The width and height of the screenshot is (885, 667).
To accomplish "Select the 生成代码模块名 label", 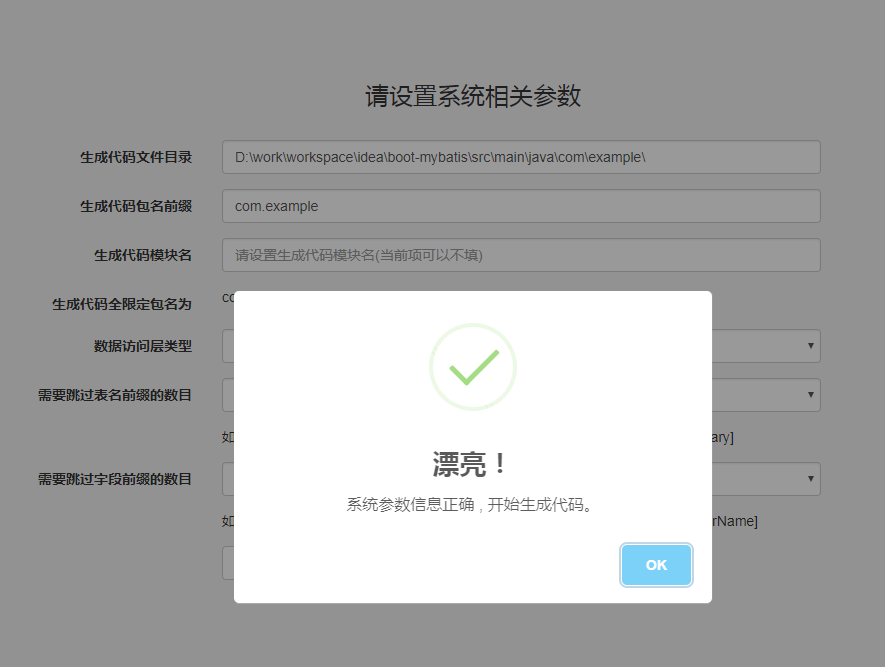I will (x=143, y=256).
